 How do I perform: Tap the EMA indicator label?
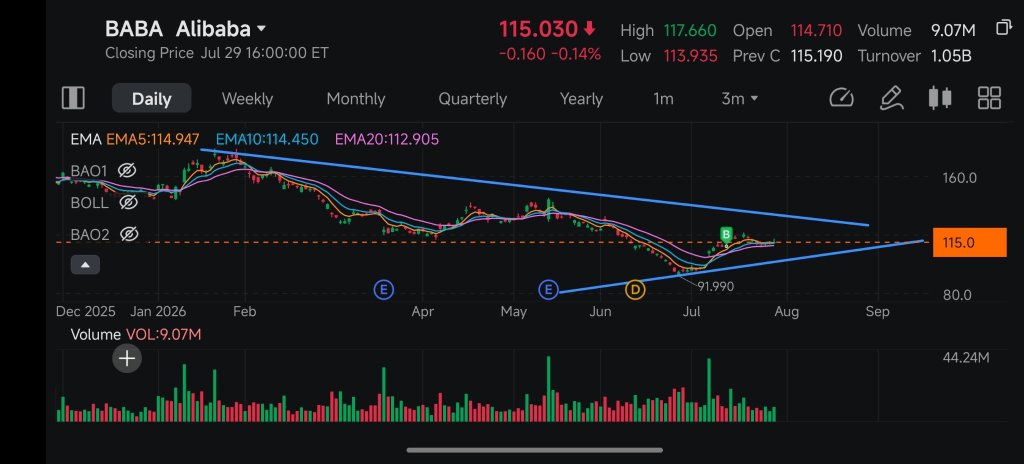pyautogui.click(x=86, y=139)
